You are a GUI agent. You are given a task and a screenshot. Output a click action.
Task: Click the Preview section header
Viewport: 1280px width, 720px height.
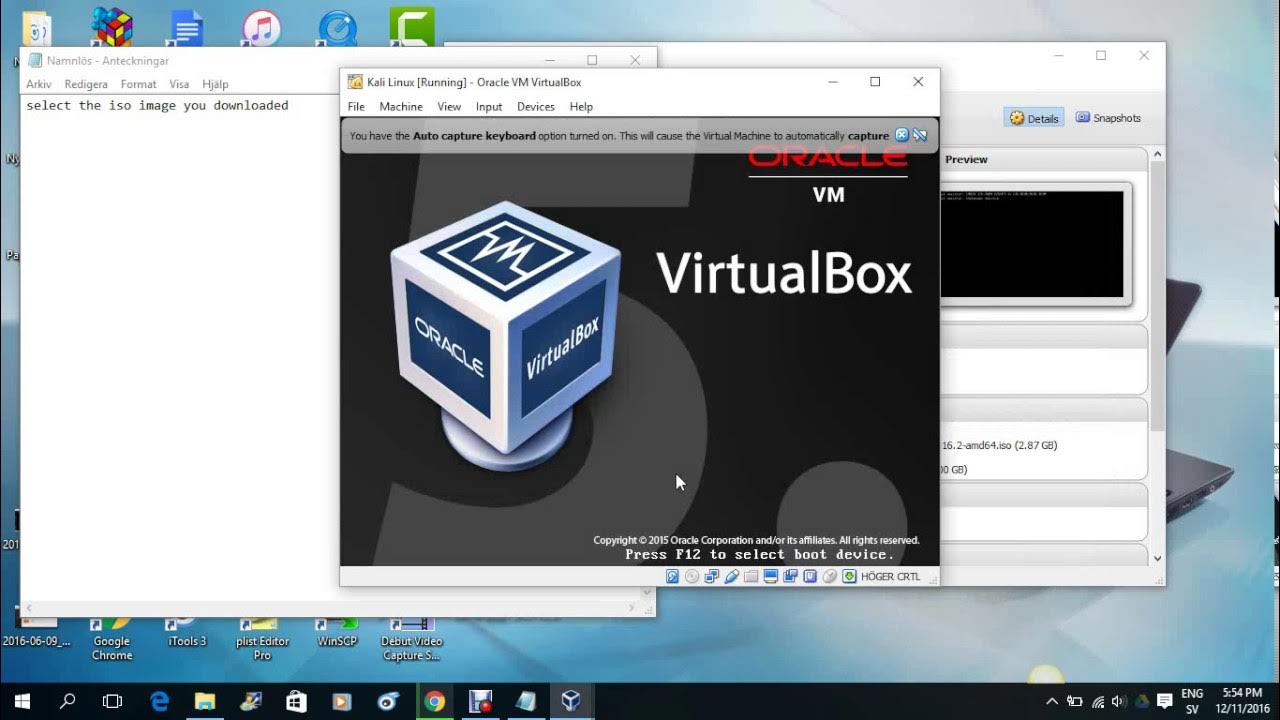point(967,159)
